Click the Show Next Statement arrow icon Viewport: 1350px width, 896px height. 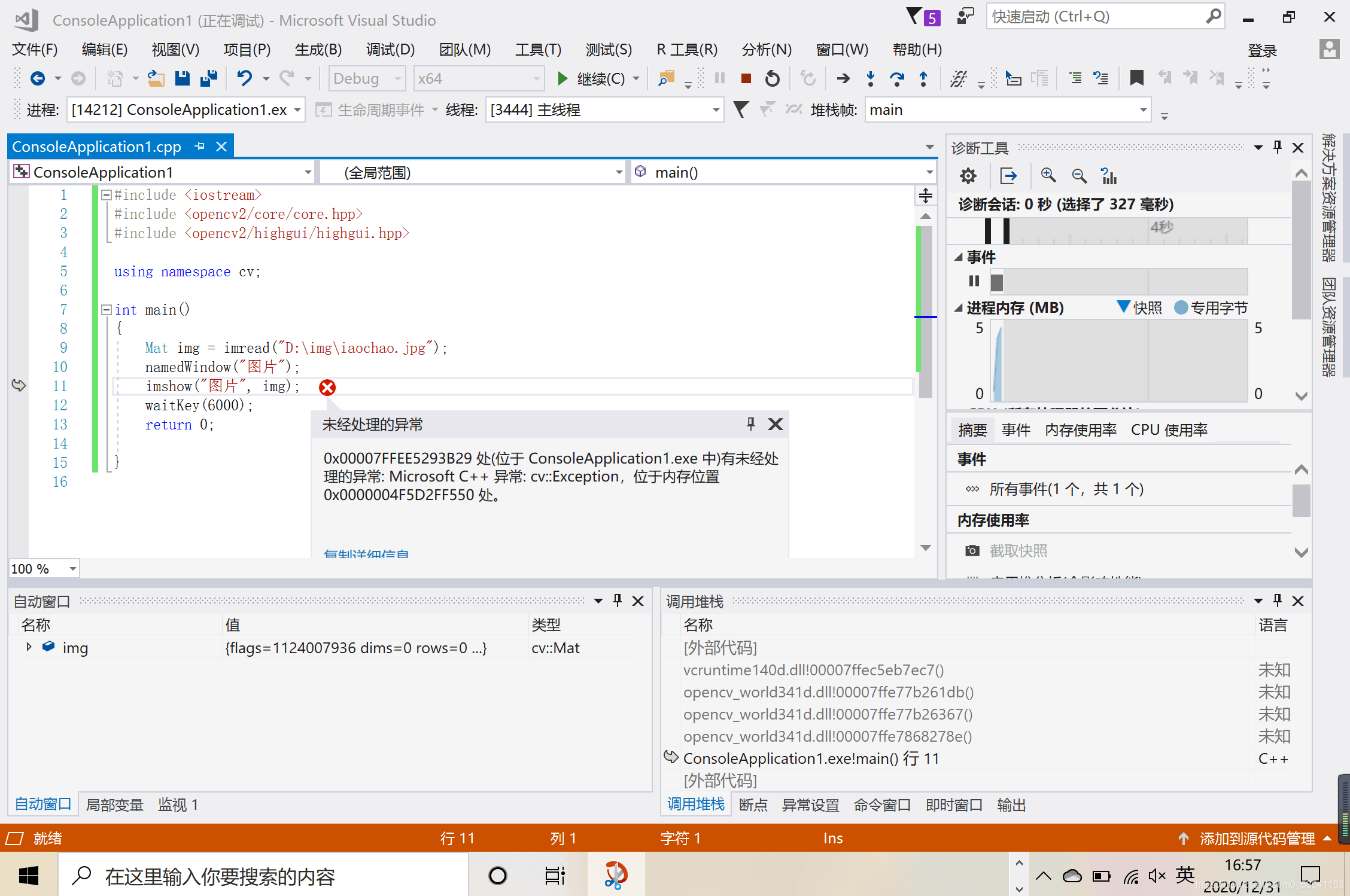843,78
